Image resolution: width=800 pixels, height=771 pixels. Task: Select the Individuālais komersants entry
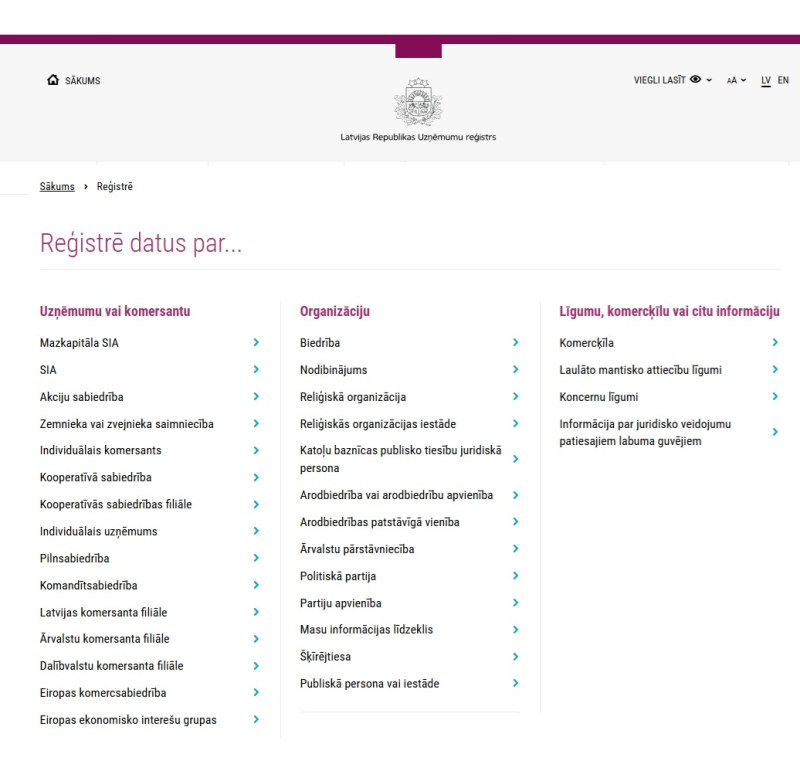[x=101, y=451]
